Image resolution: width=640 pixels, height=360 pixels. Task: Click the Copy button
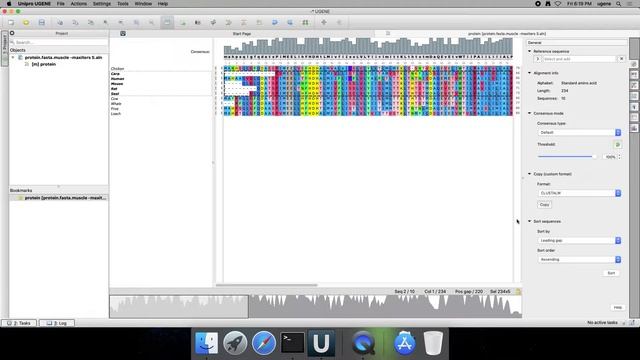pyautogui.click(x=544, y=204)
